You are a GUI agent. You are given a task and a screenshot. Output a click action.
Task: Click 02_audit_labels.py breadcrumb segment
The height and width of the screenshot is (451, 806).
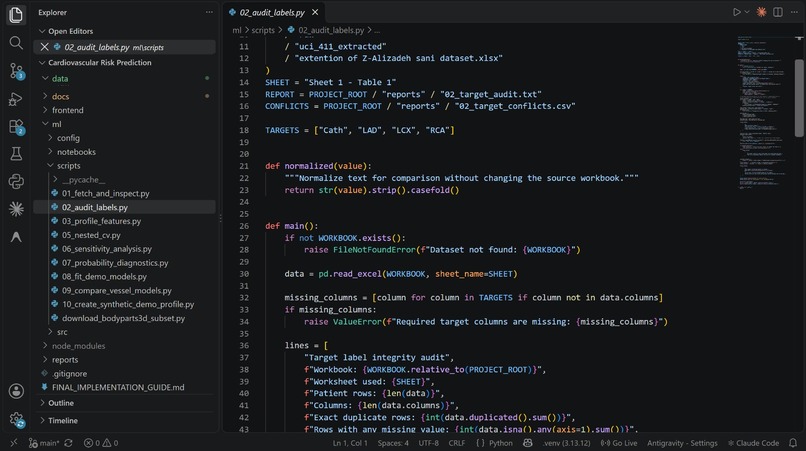pos(331,30)
